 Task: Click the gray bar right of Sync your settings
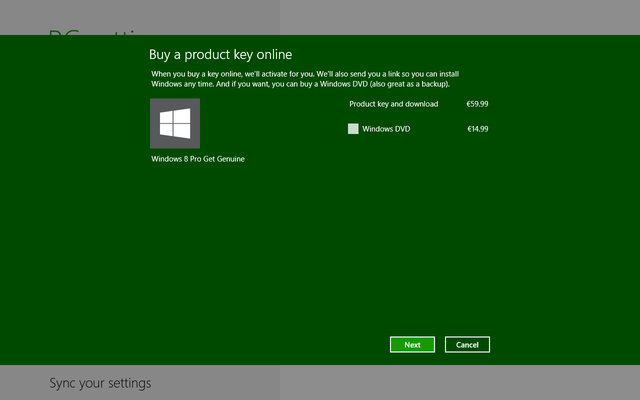(x=400, y=383)
